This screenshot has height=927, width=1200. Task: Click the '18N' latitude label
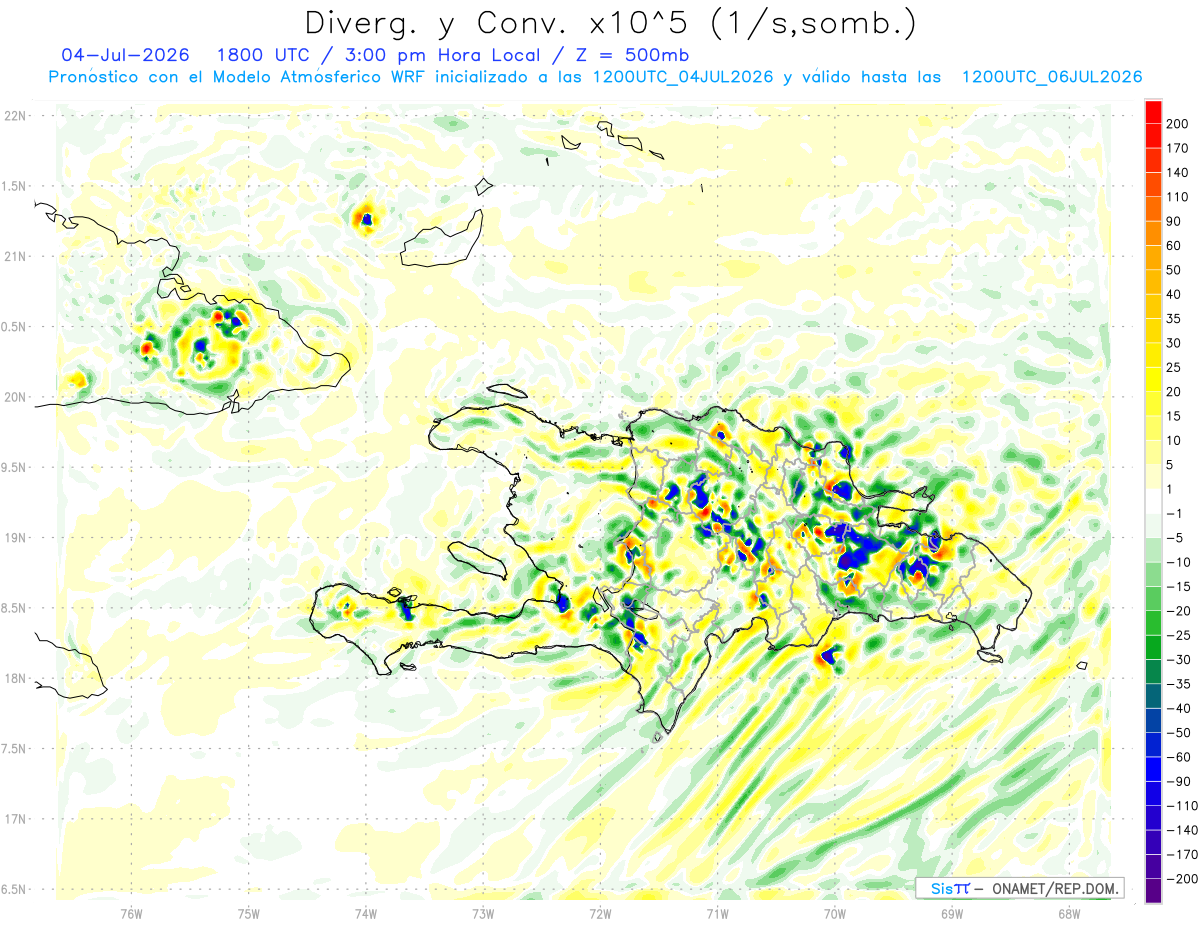pos(14,678)
